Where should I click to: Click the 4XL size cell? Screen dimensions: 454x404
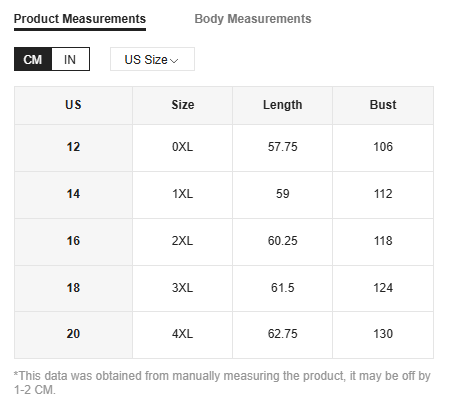coord(183,334)
